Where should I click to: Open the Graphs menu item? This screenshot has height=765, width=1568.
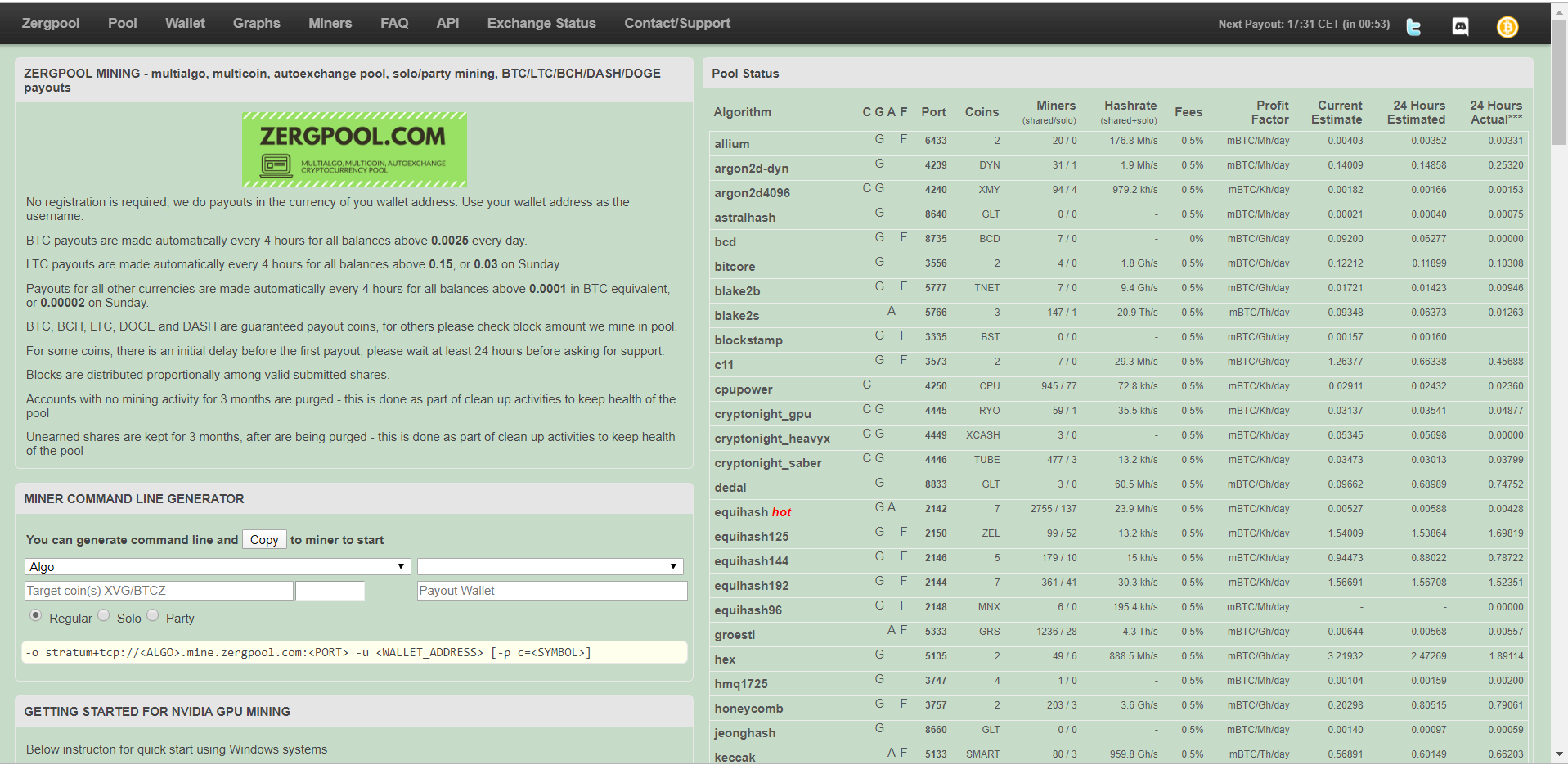coord(257,23)
